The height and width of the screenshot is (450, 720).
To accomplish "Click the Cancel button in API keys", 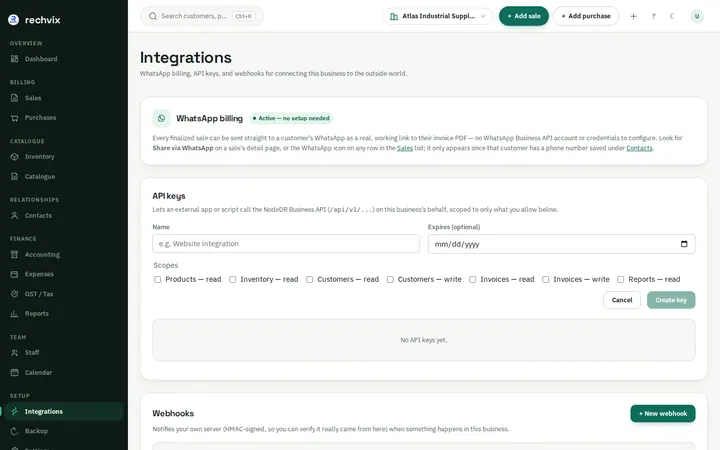I will [622, 300].
